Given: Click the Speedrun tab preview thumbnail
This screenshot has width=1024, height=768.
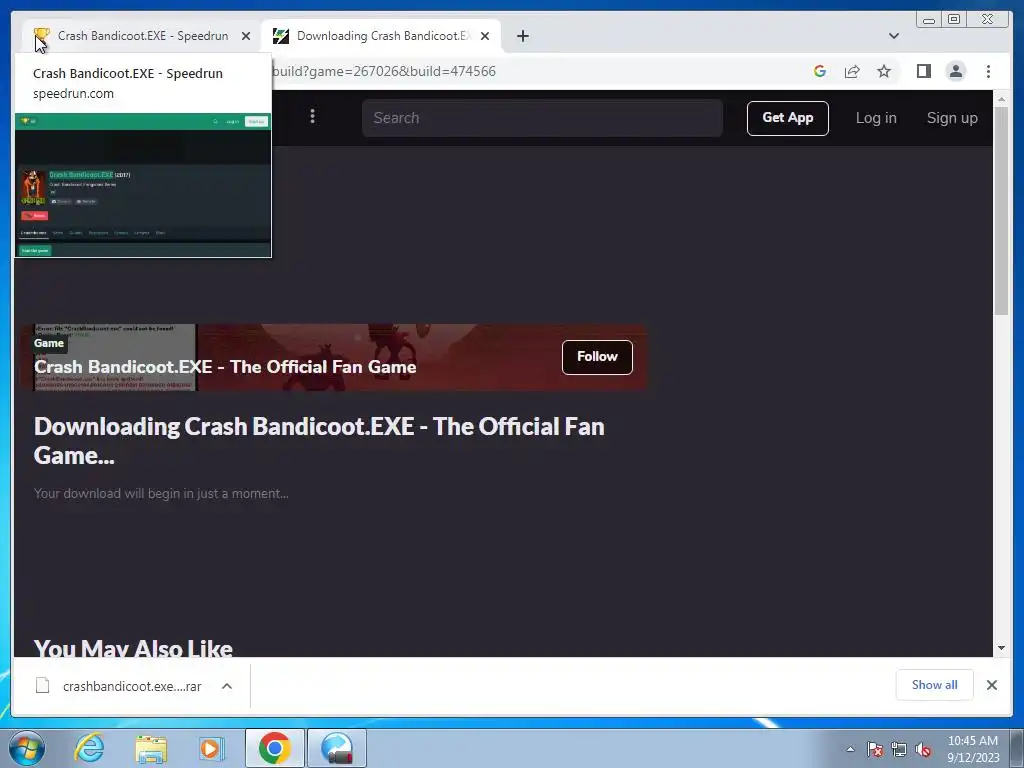Looking at the screenshot, I should [143, 185].
